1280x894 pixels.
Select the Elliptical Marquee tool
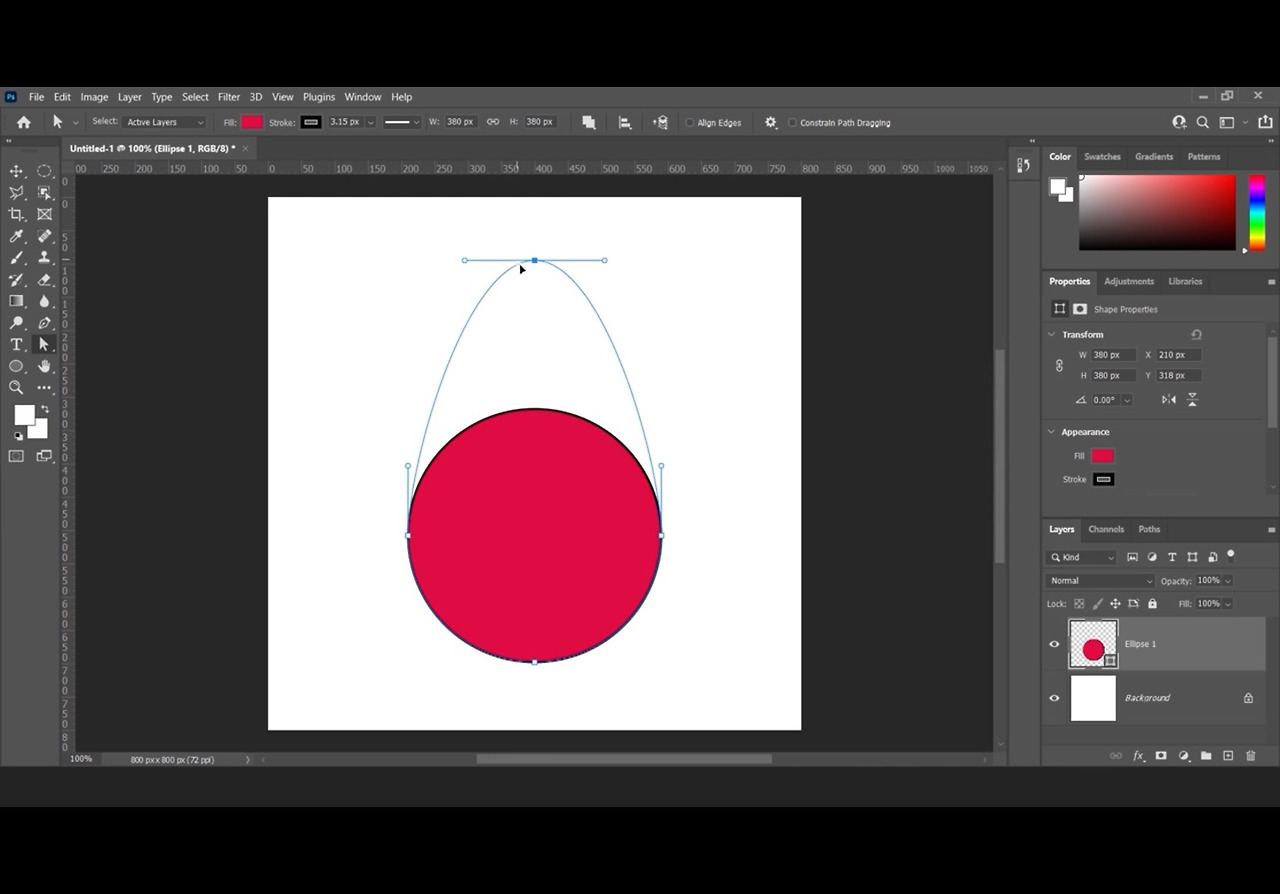pos(44,171)
